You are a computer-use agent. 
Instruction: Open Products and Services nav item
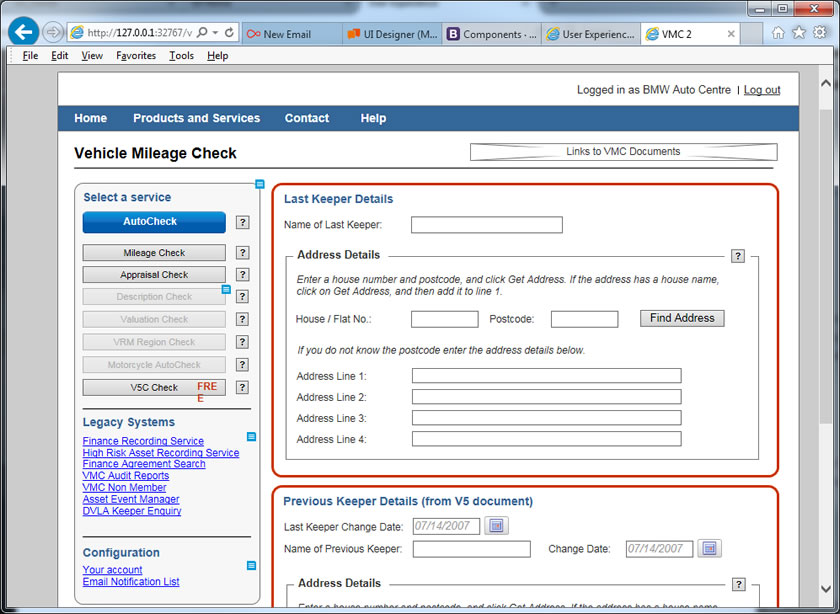coord(197,118)
